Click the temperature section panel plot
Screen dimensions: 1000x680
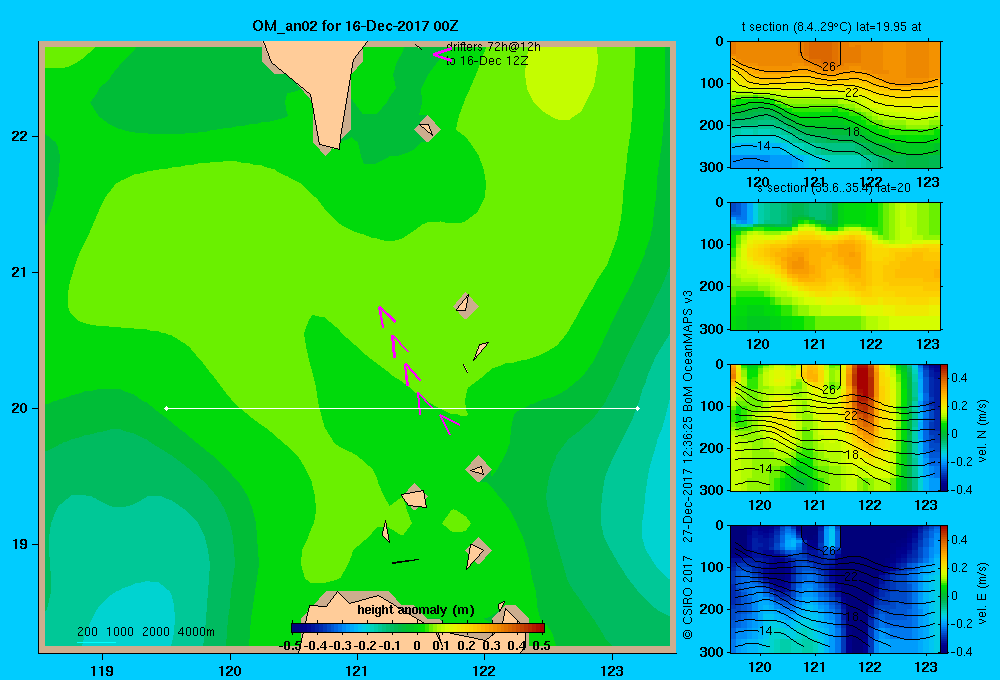tap(835, 105)
